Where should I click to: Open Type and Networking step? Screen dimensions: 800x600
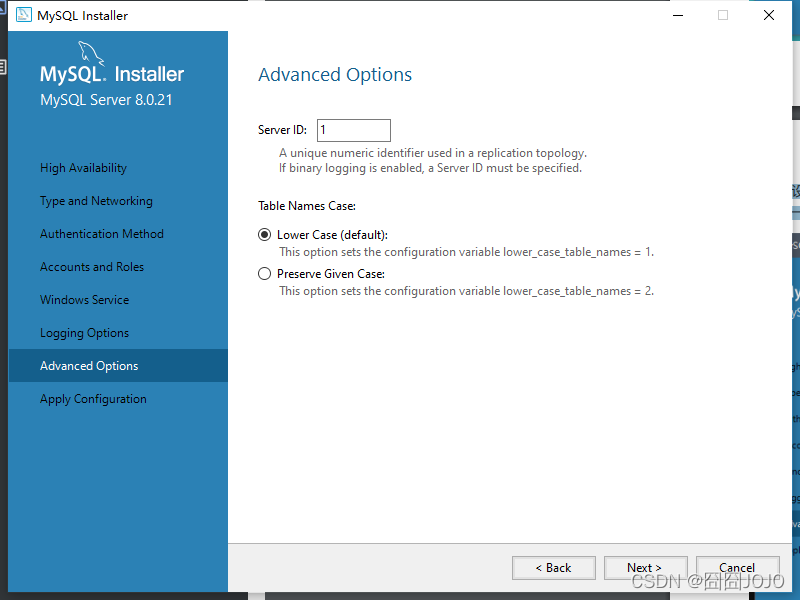(x=96, y=201)
